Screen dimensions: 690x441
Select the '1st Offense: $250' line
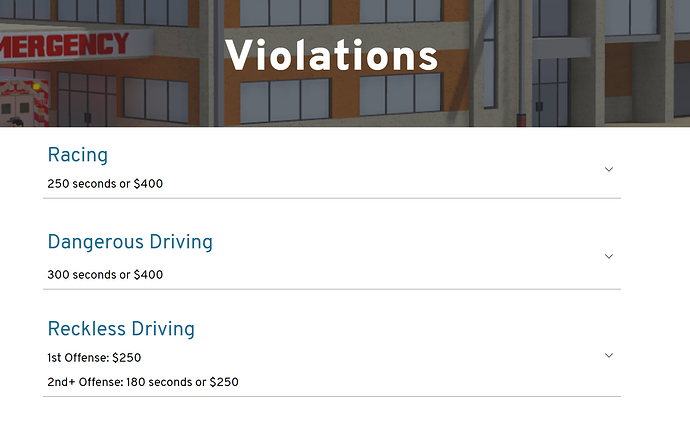(x=94, y=357)
